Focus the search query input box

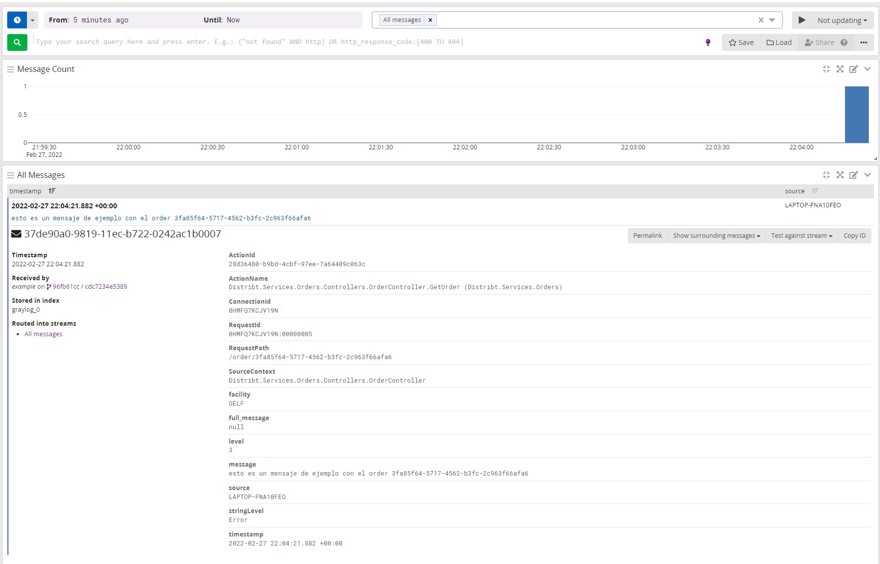365,42
